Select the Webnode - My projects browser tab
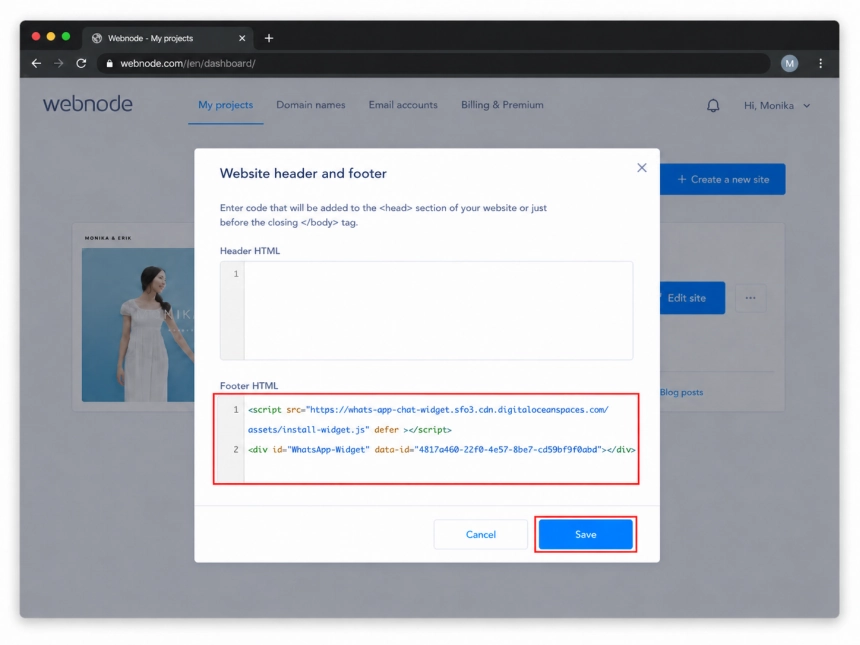860x645 pixels. pyautogui.click(x=167, y=38)
